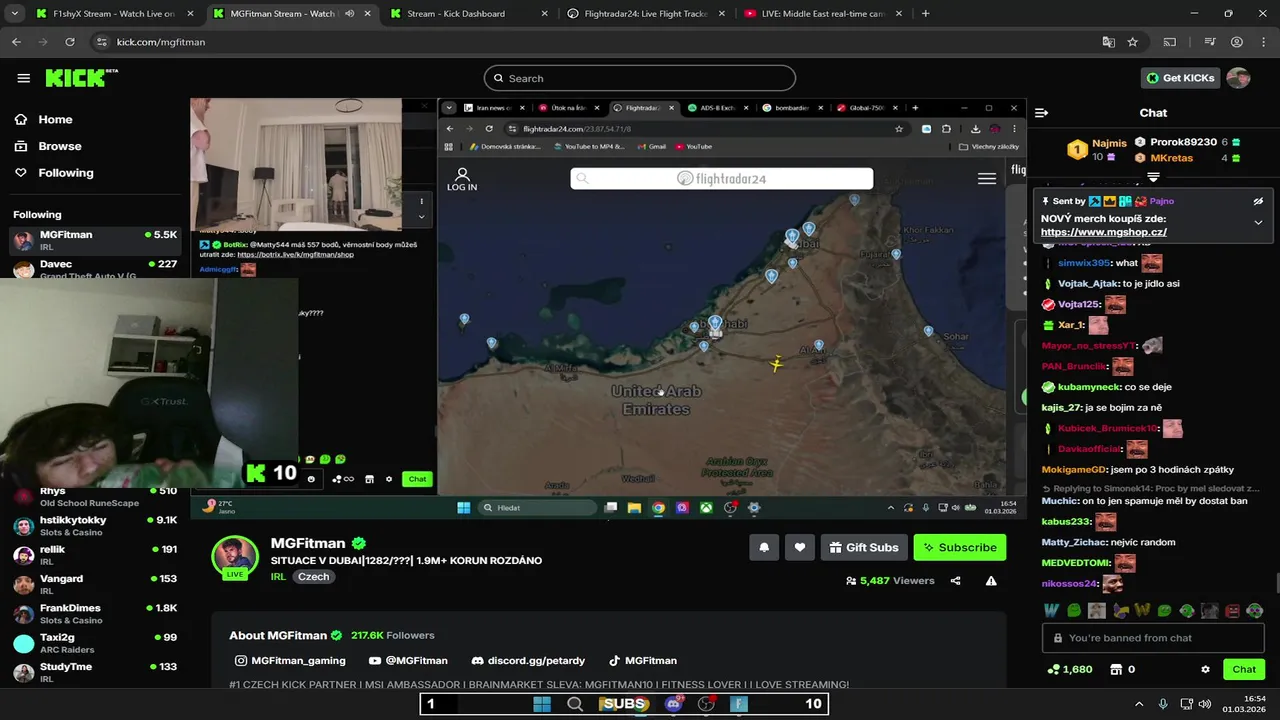This screenshot has height=720, width=1280.
Task: Pick the yellow W emote
Action: (x=1142, y=610)
